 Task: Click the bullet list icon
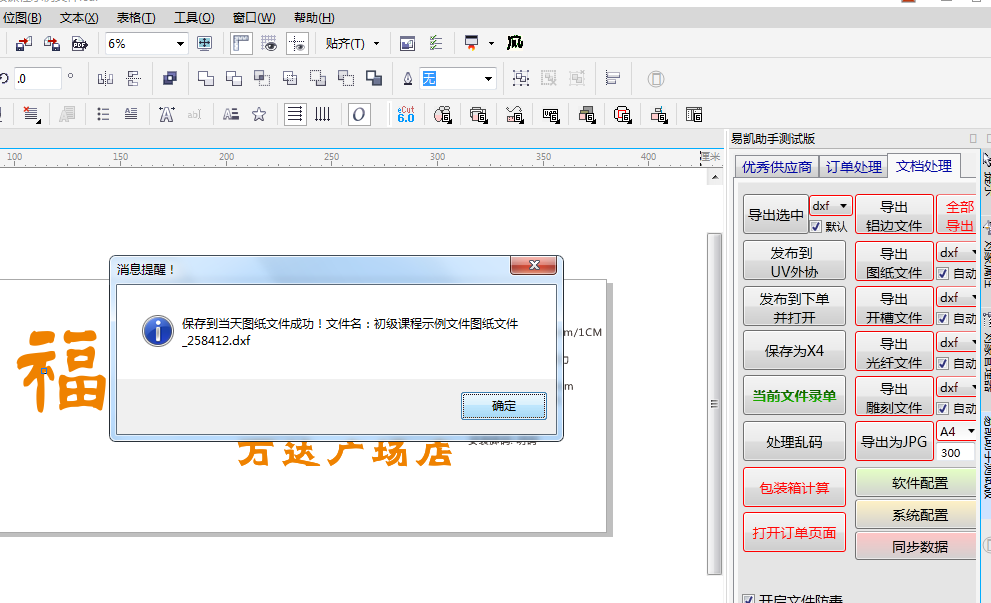tap(103, 114)
